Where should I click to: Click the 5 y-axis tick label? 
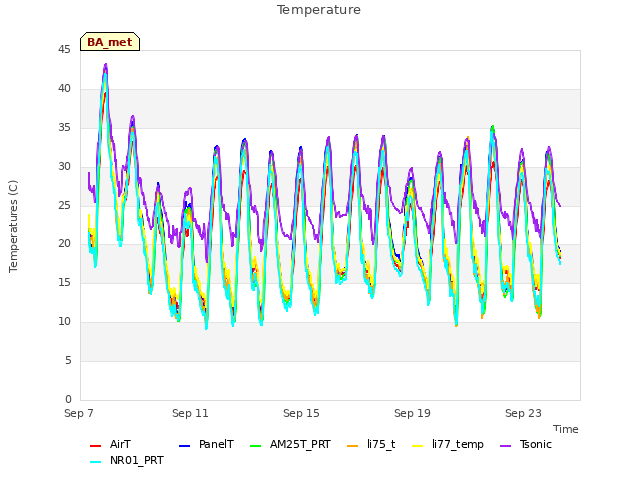68,360
